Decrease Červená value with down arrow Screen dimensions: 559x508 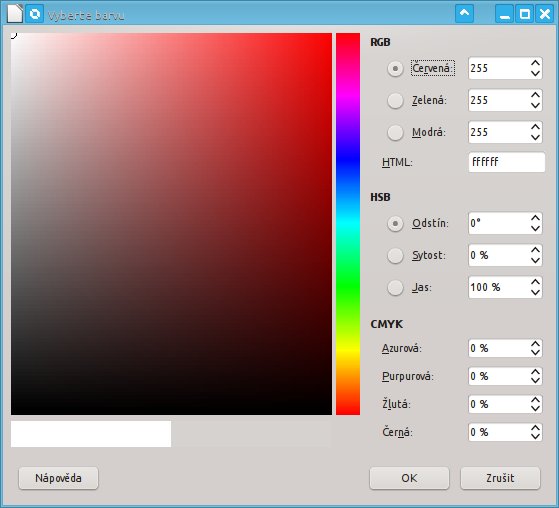coord(535,73)
